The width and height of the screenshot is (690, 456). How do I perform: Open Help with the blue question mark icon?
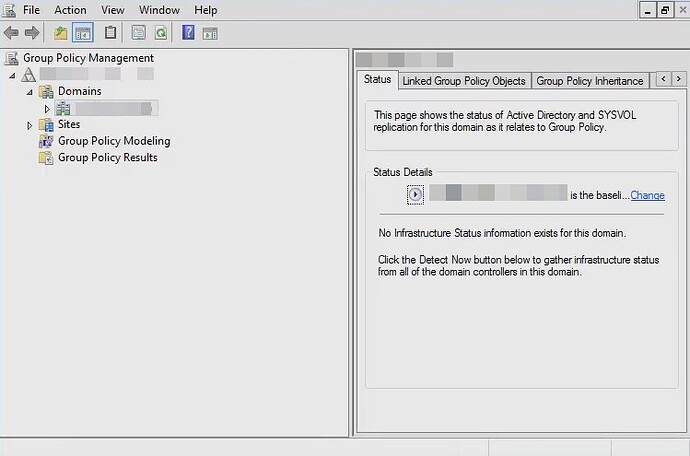pyautogui.click(x=188, y=33)
